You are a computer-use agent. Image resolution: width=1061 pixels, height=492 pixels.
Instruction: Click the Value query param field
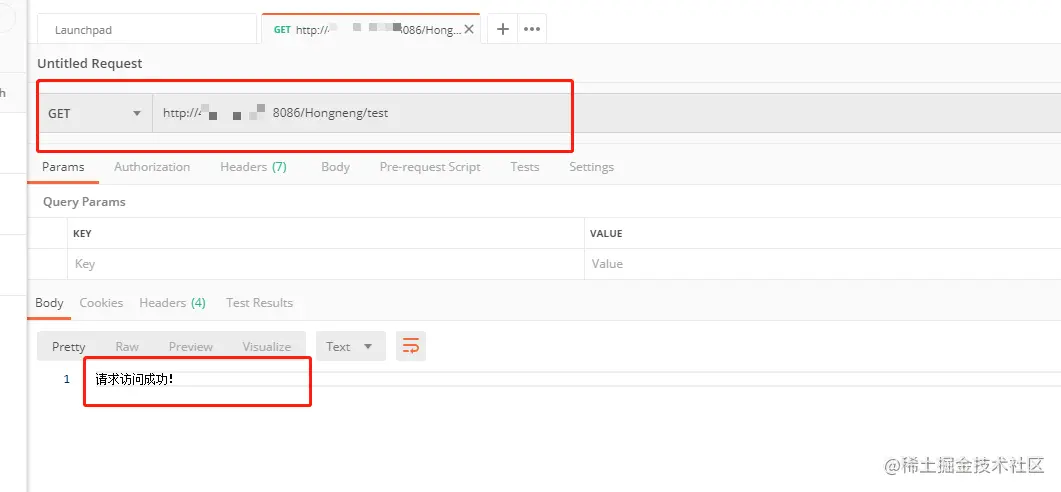(x=823, y=264)
